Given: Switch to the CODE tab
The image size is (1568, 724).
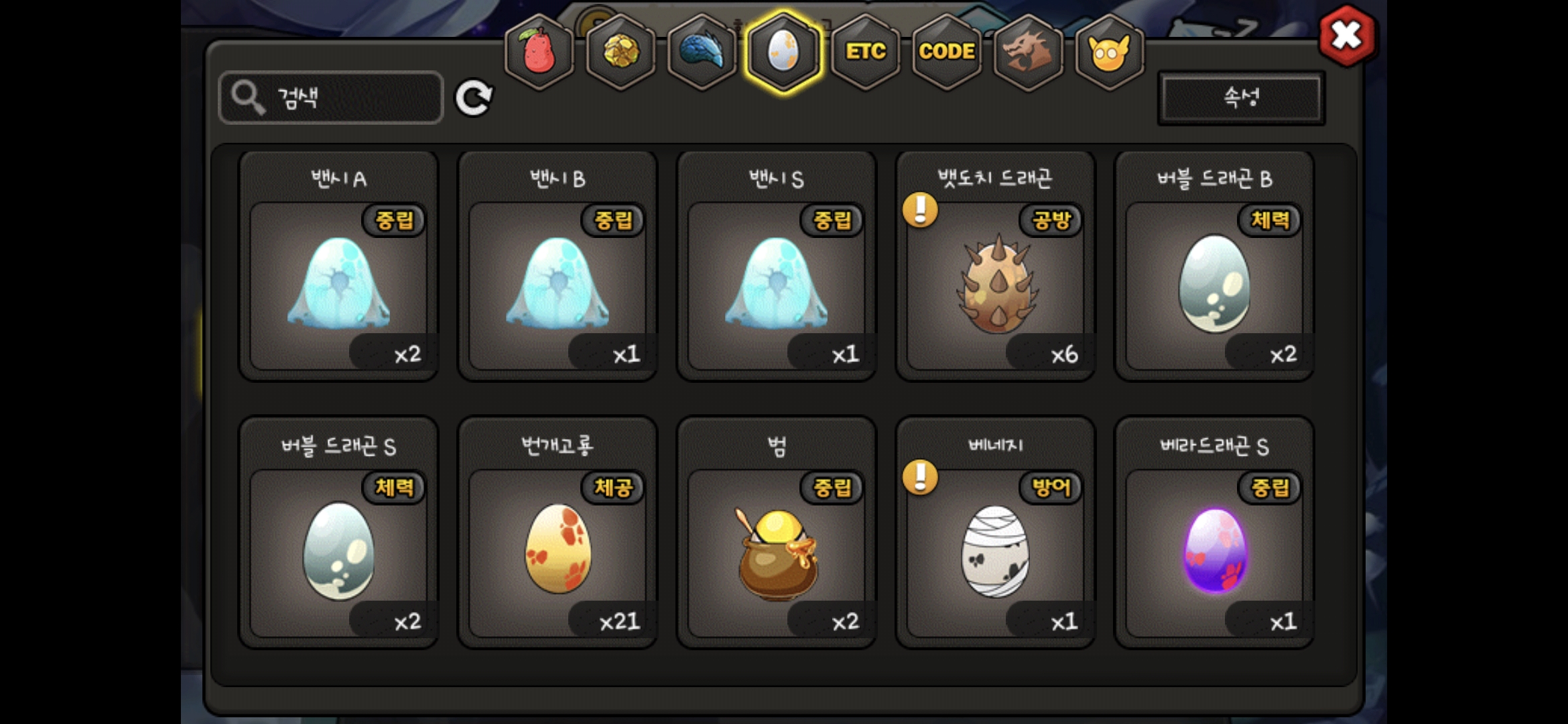Looking at the screenshot, I should point(947,52).
